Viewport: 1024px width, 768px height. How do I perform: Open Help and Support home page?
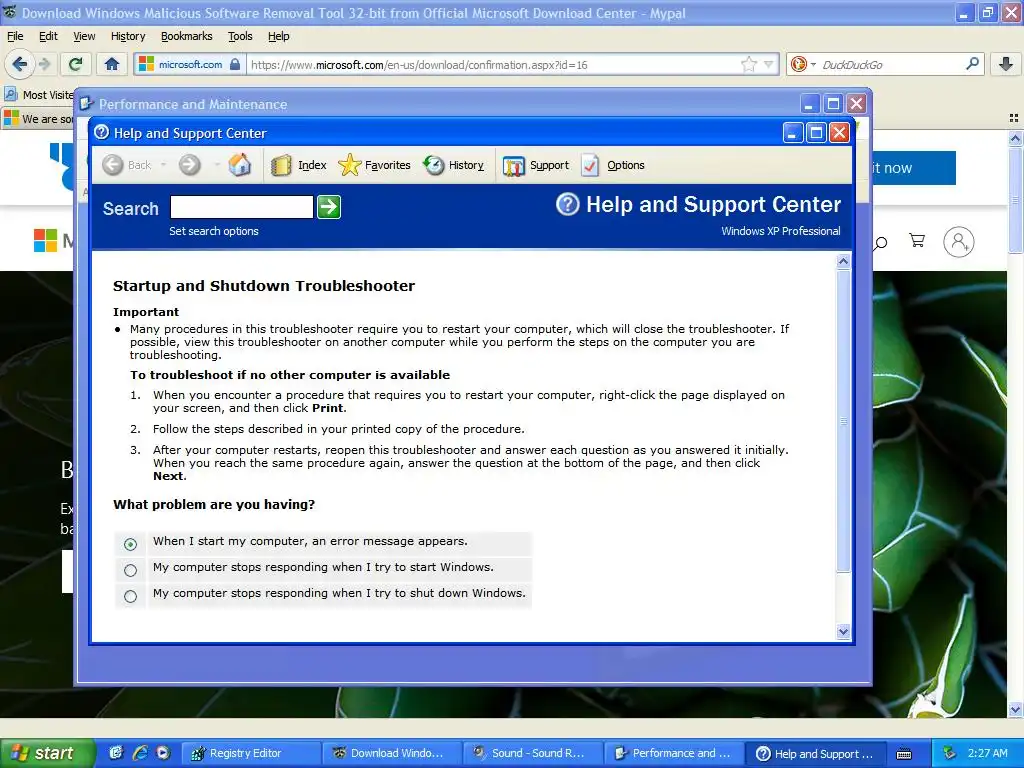coord(240,165)
